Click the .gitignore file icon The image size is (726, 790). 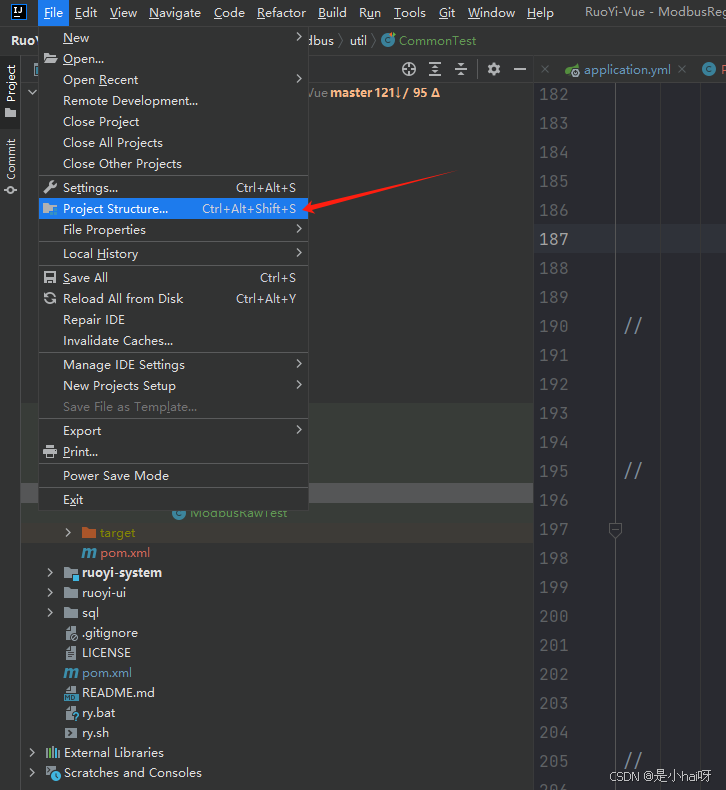tap(72, 633)
